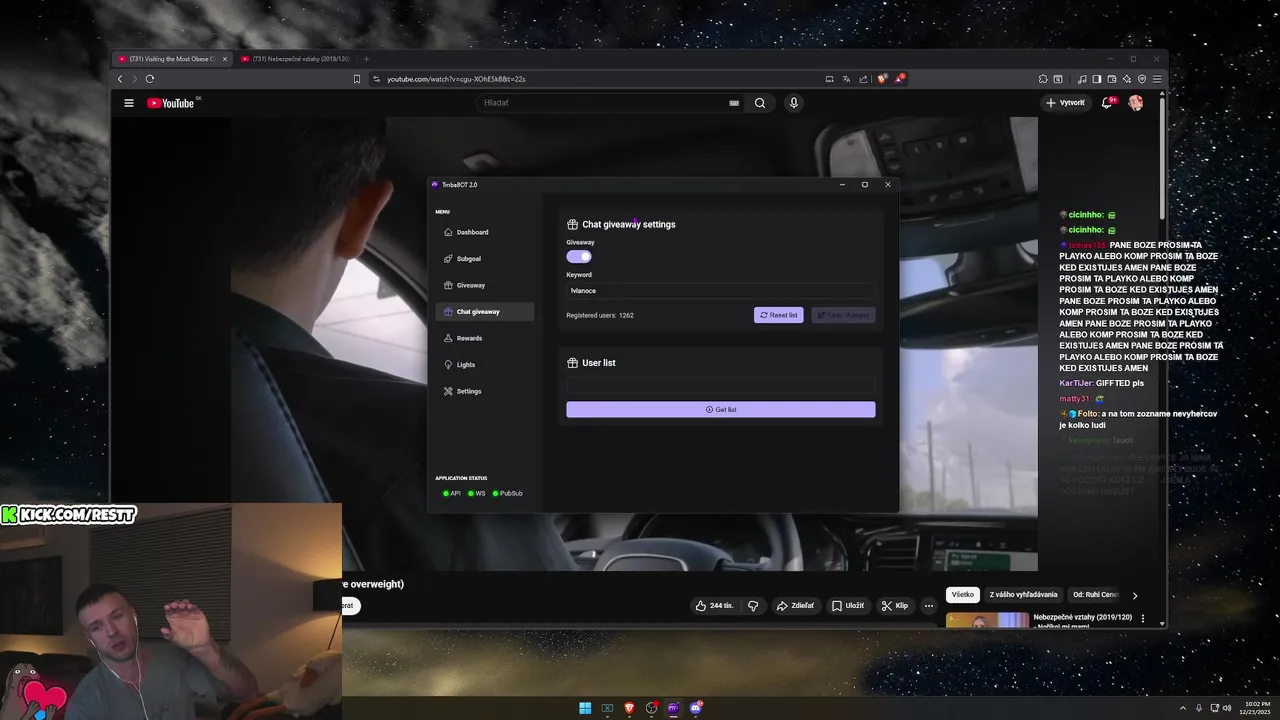
Task: Click the Uložiť save button
Action: click(848, 605)
